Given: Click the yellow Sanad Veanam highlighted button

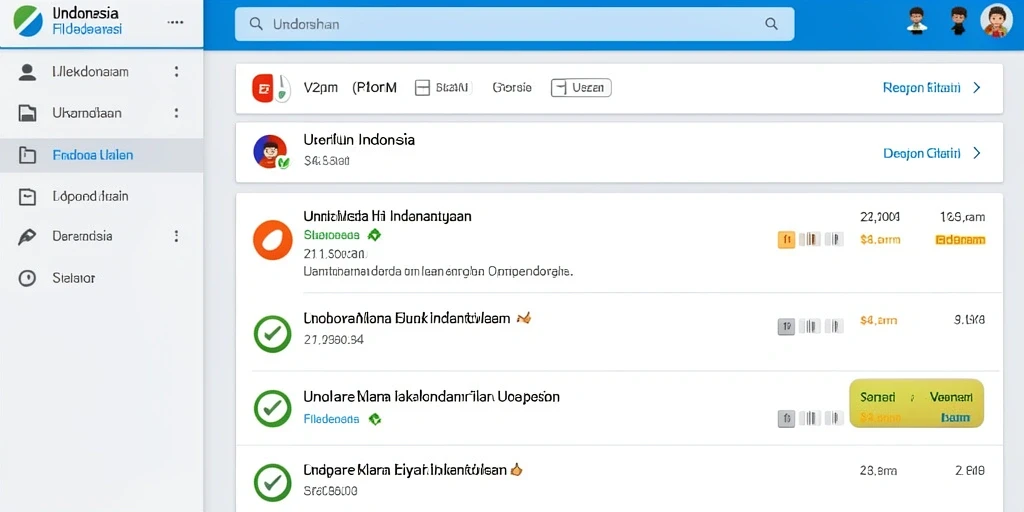Looking at the screenshot, I should coord(916,404).
